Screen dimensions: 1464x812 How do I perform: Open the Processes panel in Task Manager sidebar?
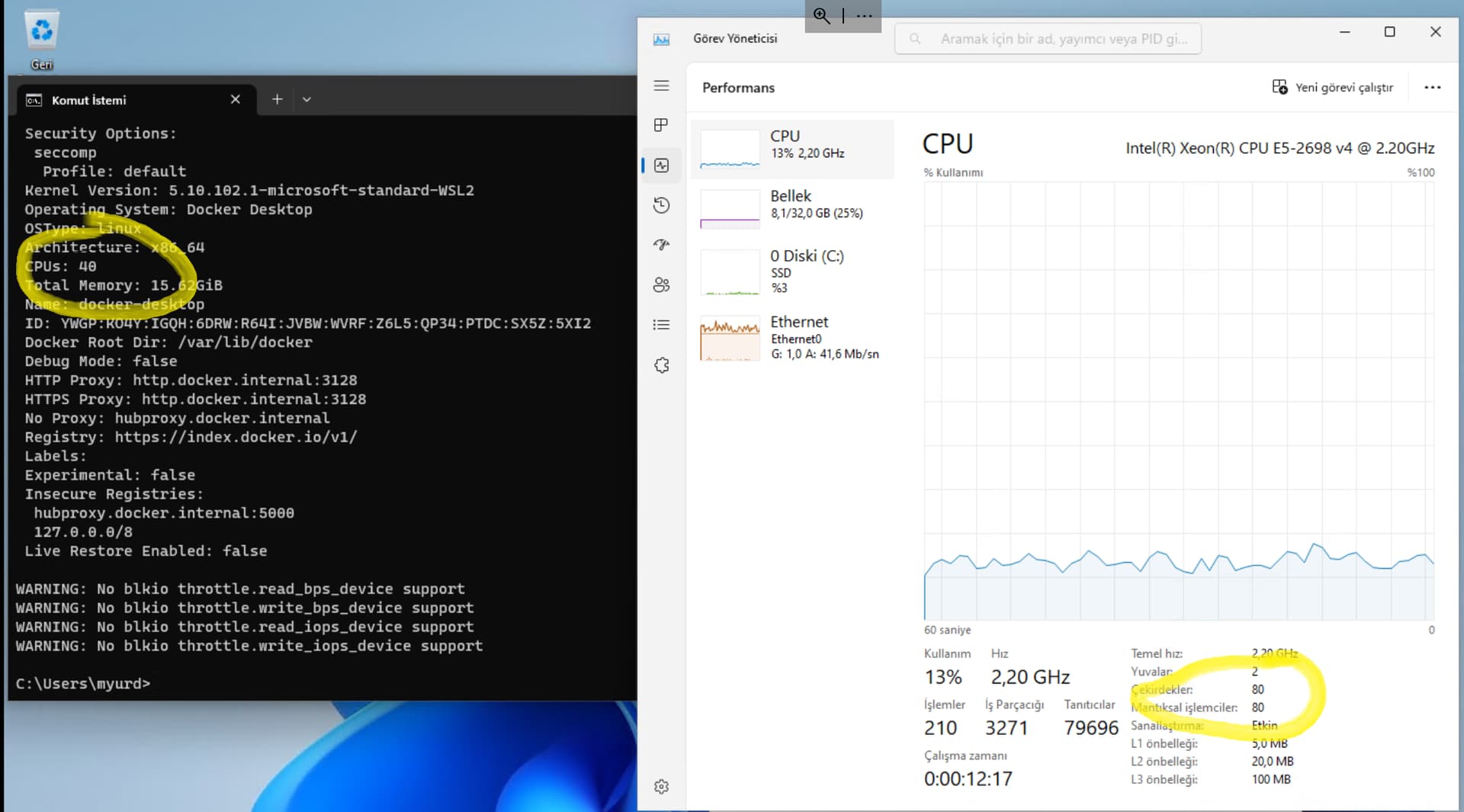660,125
